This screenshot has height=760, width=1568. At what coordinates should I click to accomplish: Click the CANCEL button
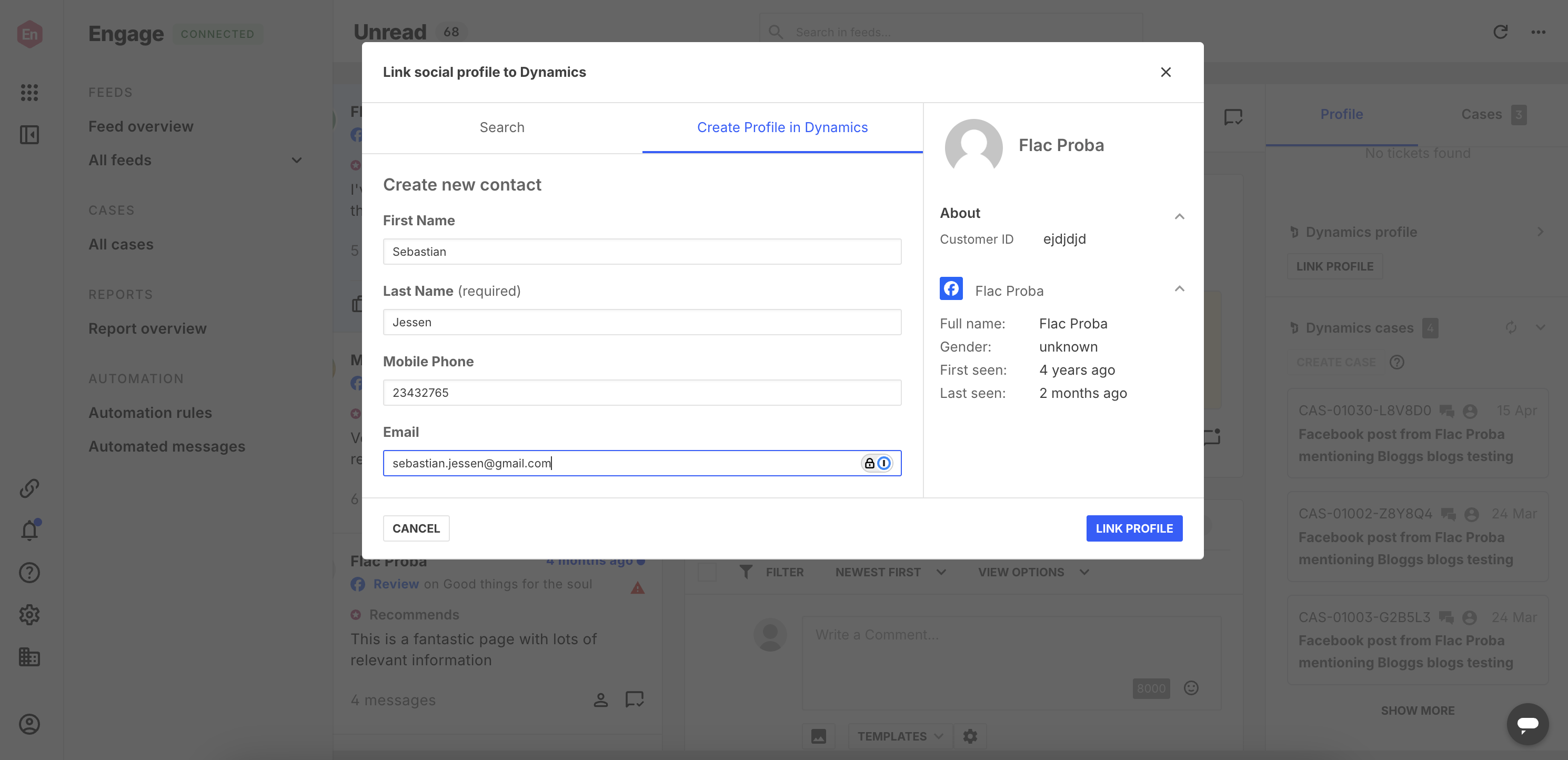[416, 528]
